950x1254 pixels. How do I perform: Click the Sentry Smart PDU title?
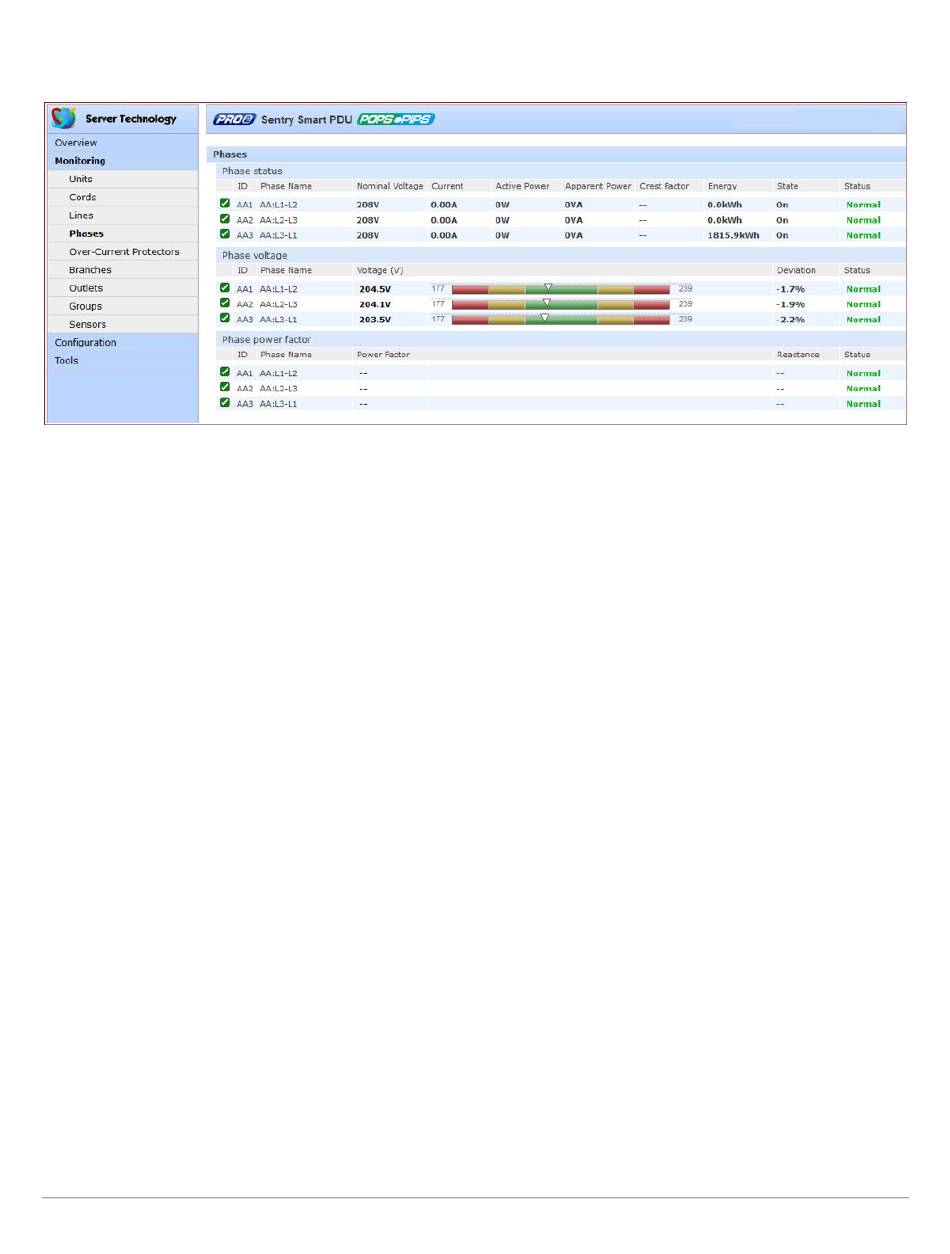(305, 120)
